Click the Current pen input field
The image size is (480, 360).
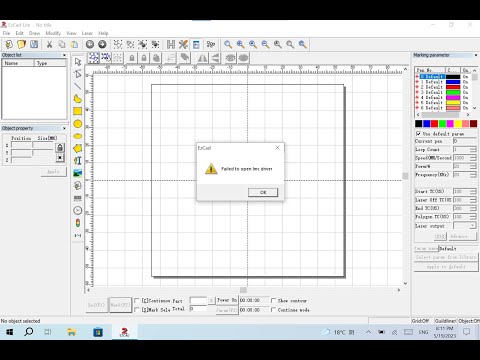tap(465, 141)
